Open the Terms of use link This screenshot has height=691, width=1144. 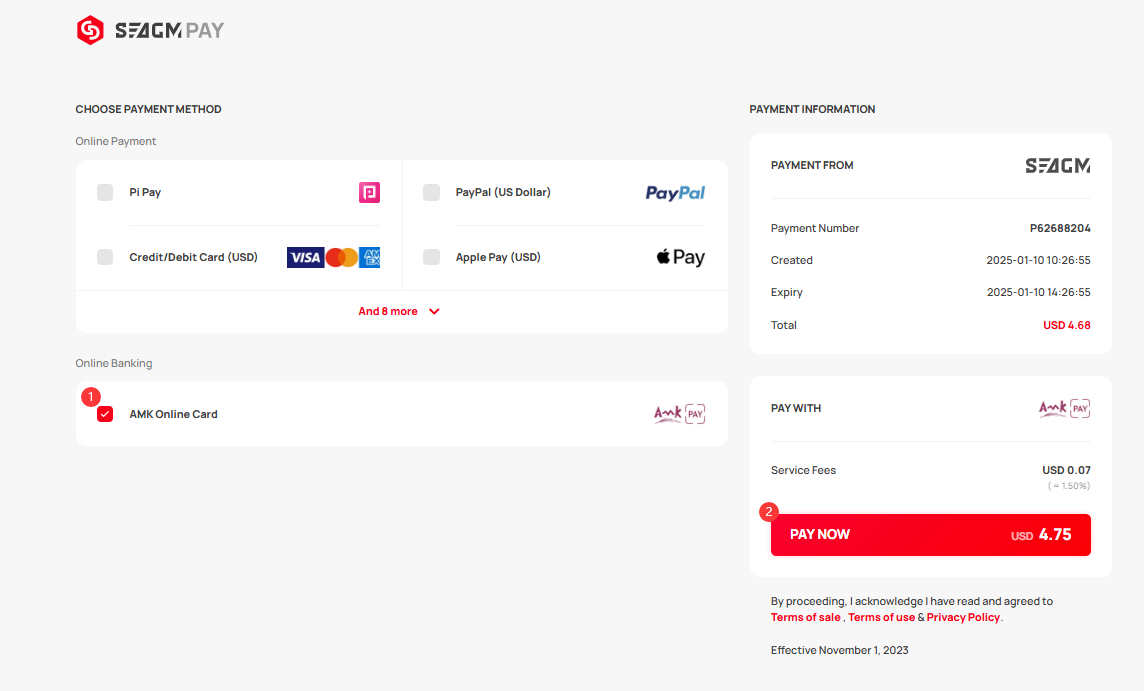pos(881,617)
